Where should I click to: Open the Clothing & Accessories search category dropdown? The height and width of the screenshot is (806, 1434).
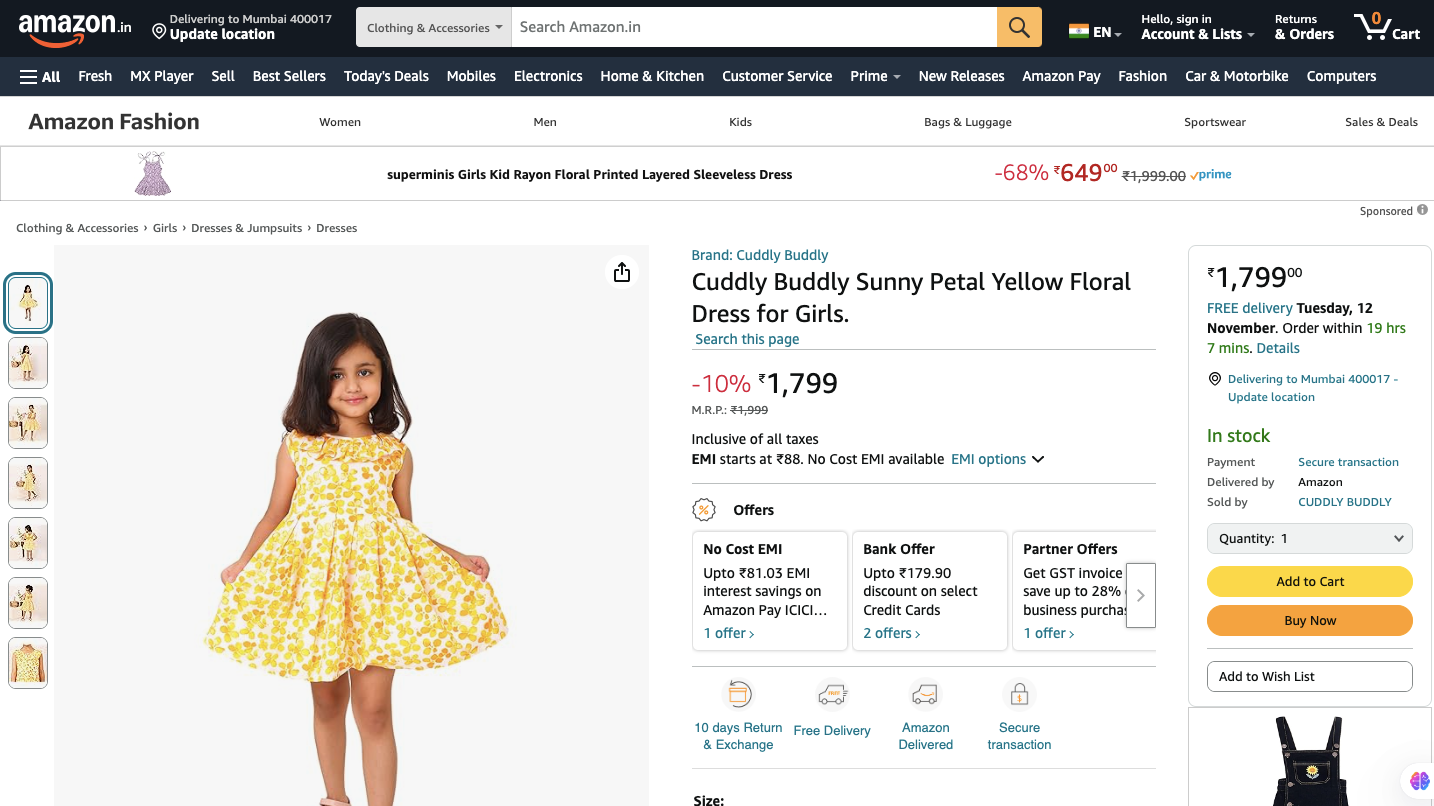coord(434,27)
